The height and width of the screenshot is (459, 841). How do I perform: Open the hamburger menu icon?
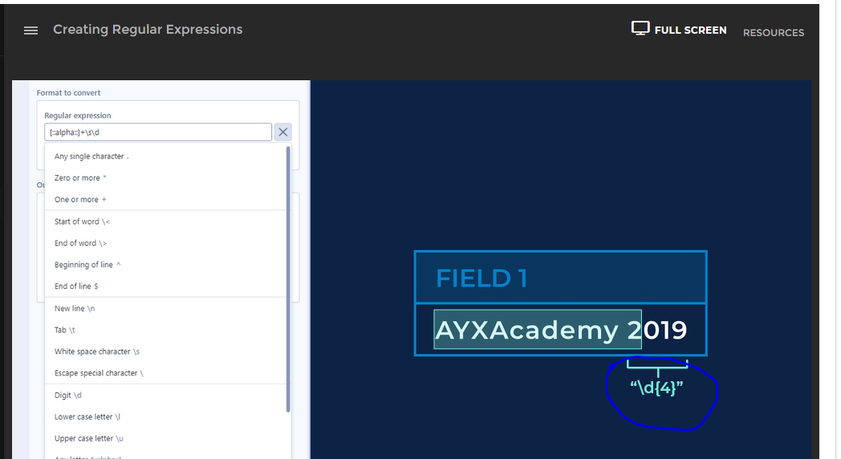point(31,31)
